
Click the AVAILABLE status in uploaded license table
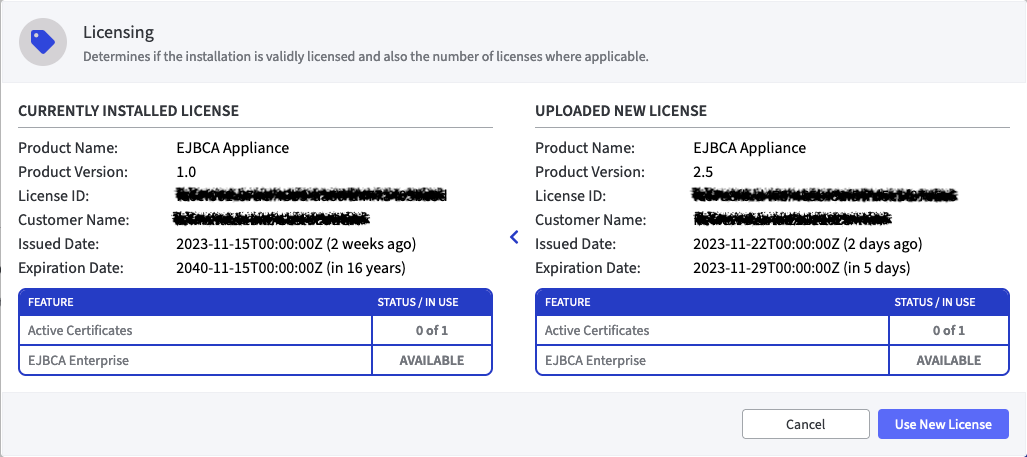point(948,360)
